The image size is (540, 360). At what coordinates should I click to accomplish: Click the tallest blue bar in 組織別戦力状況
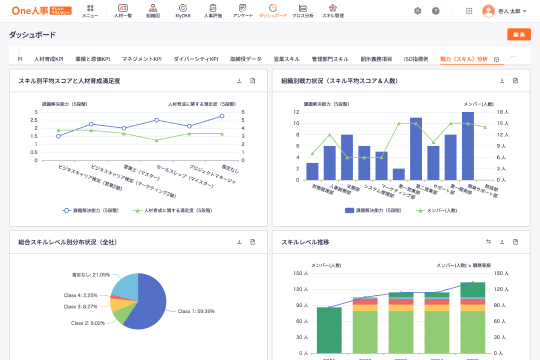click(x=468, y=146)
